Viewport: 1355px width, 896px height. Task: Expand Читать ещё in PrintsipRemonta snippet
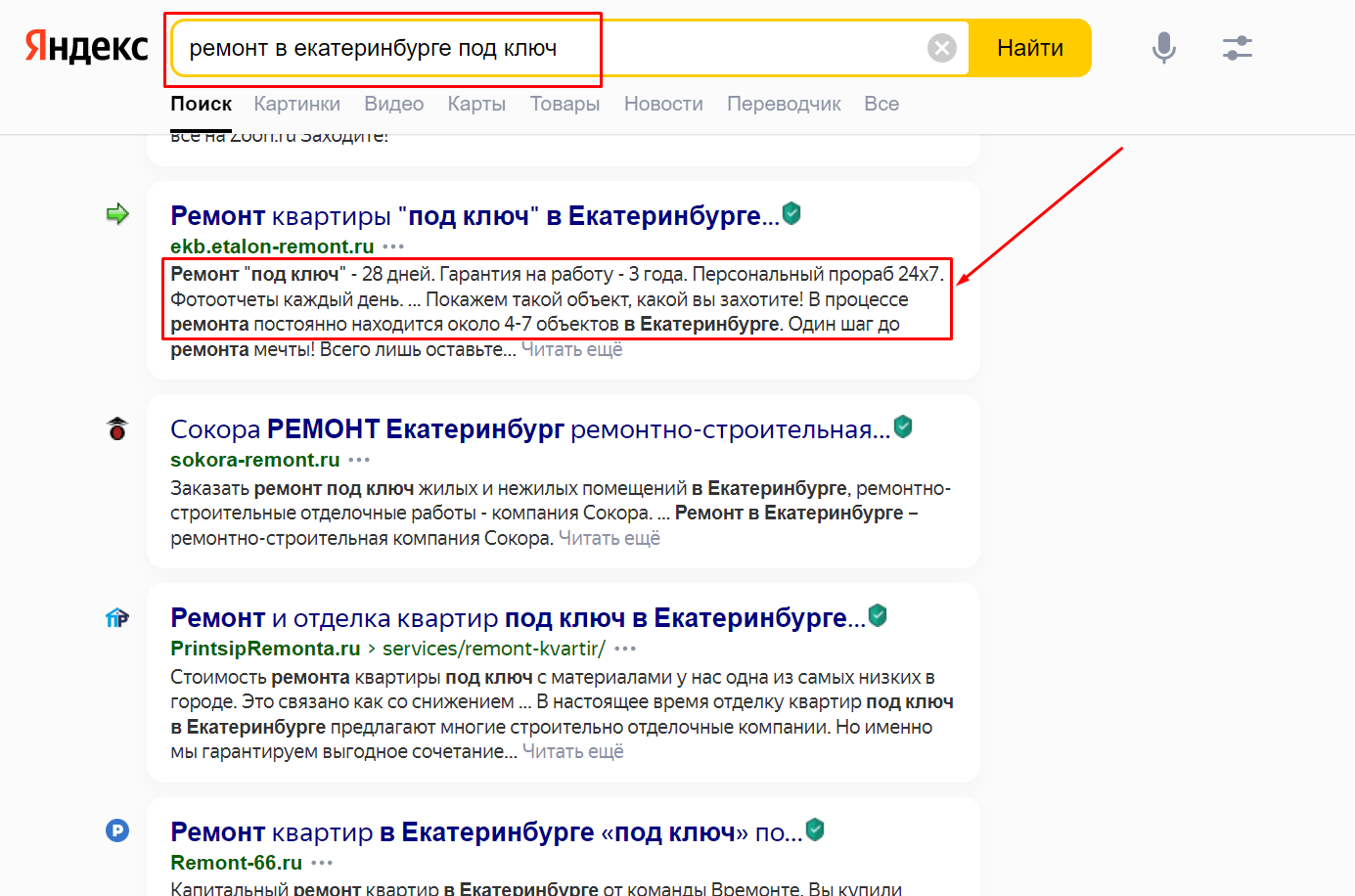click(573, 751)
